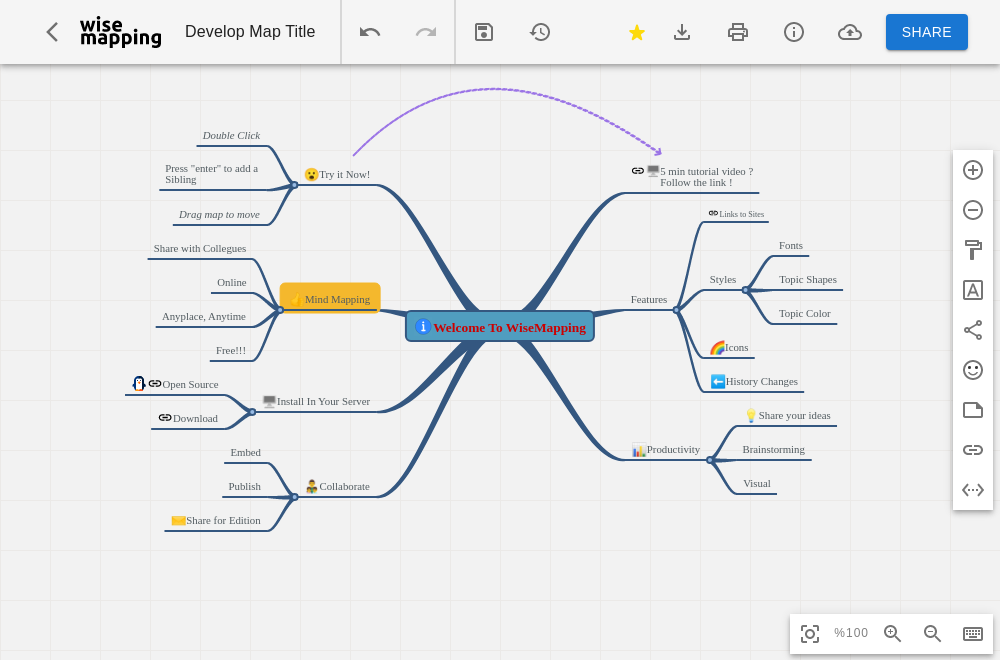Select the yellow Mind Mapping topic
Viewport: 1000px width, 660px height.
(330, 298)
